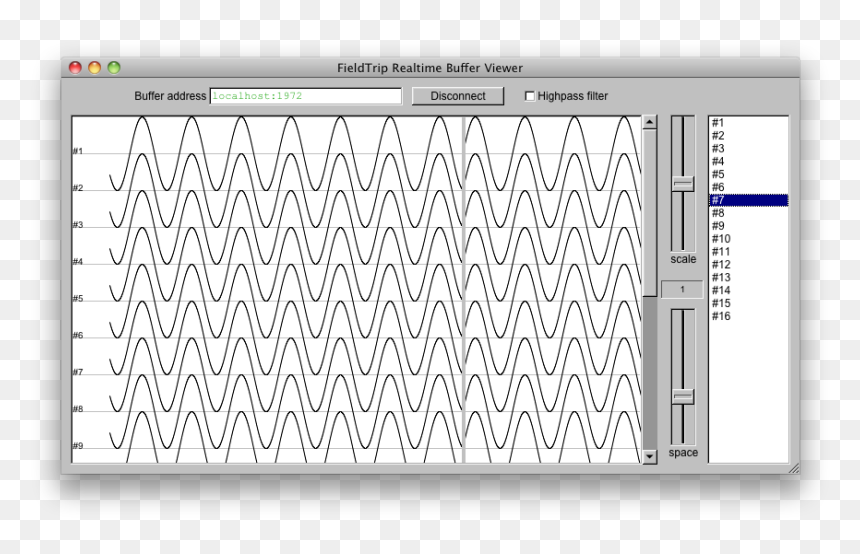Close the window with the red button

click(x=75, y=67)
